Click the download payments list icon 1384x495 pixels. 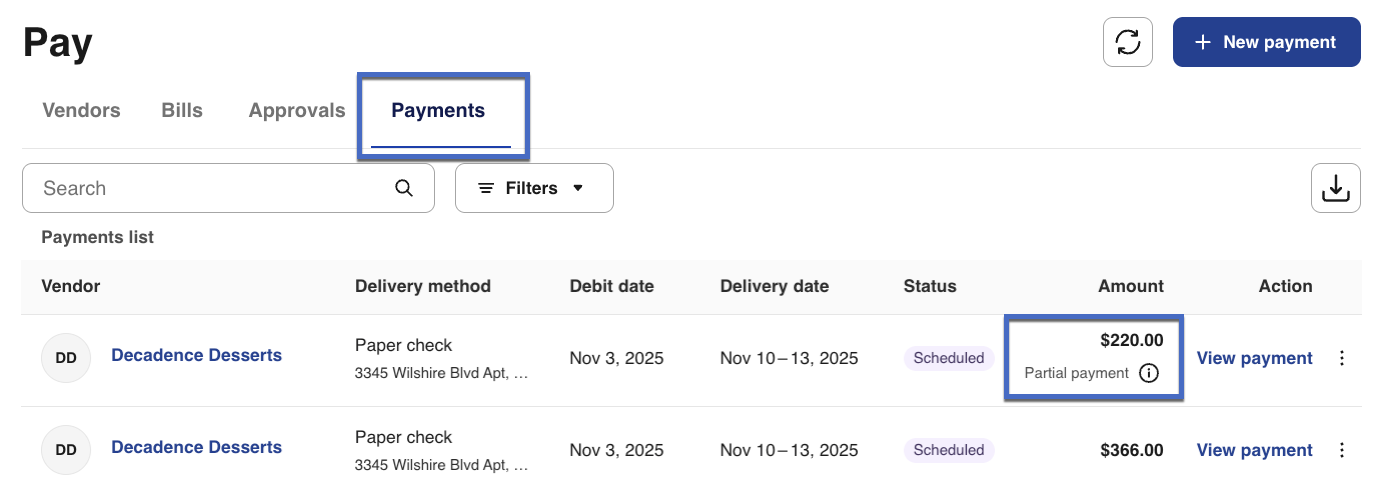point(1335,188)
